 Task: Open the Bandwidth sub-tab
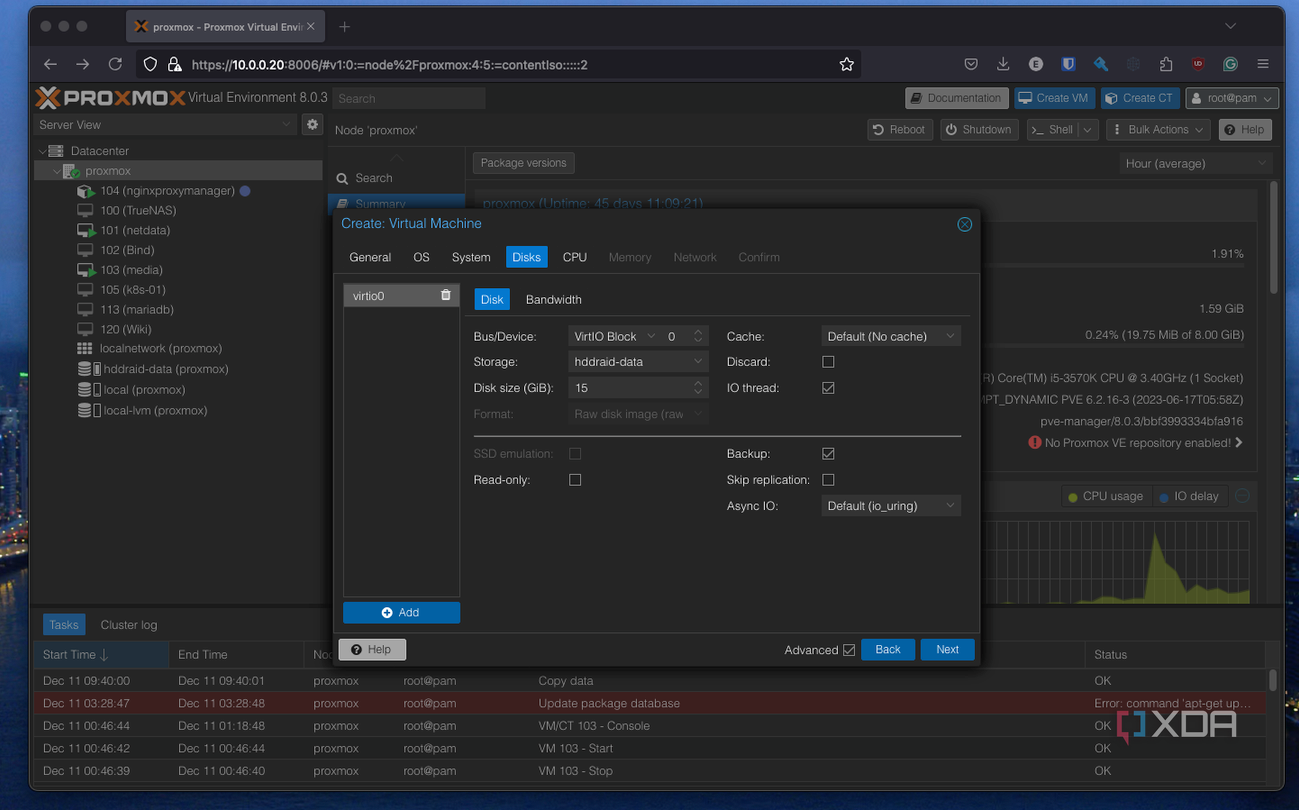[x=554, y=299]
